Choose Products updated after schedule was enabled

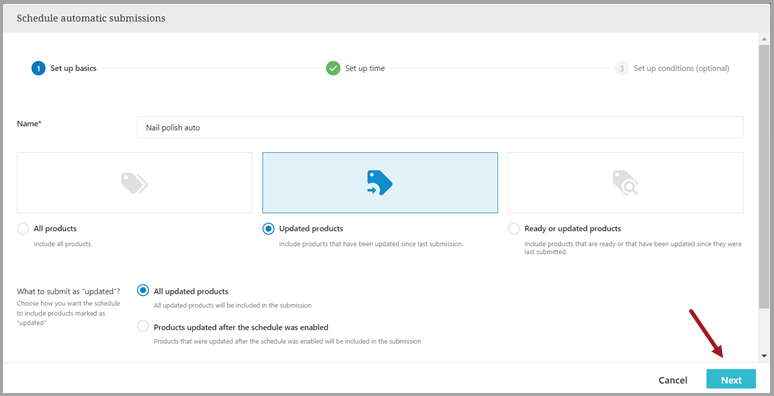pyautogui.click(x=143, y=326)
